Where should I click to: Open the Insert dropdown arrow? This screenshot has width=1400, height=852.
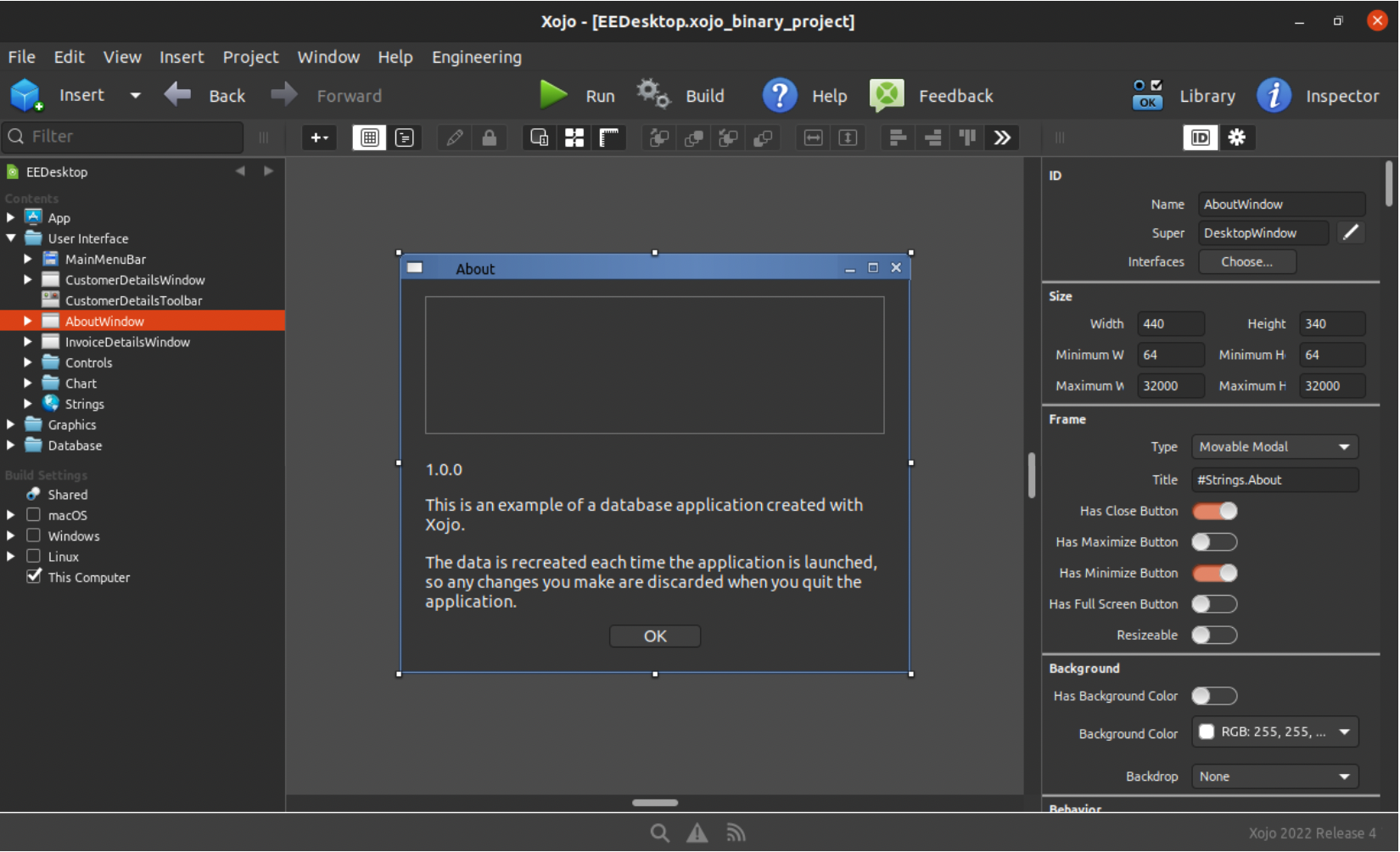coord(135,95)
